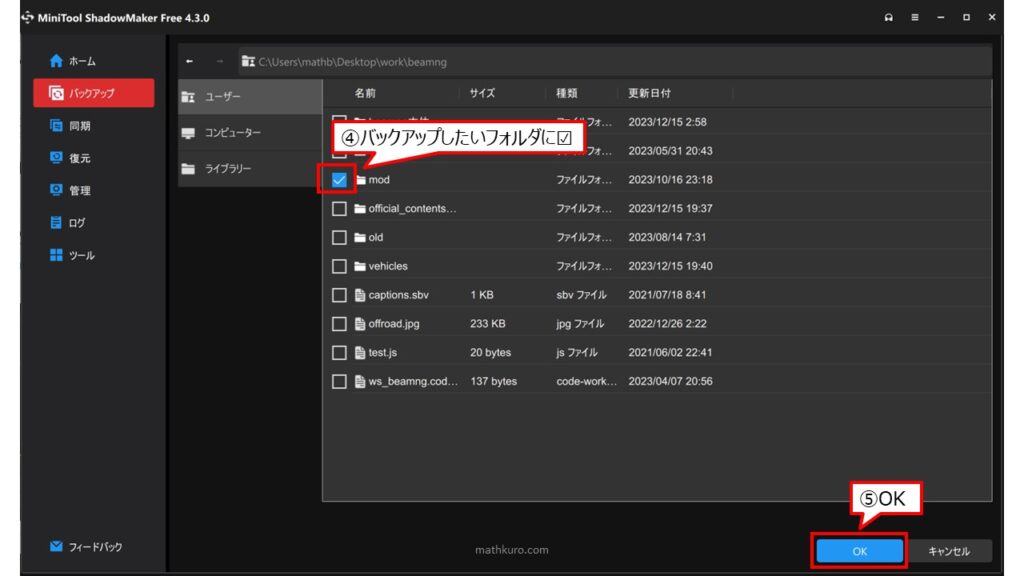Check the captions.sbv file checkbox
This screenshot has width=1024, height=576.
point(339,295)
